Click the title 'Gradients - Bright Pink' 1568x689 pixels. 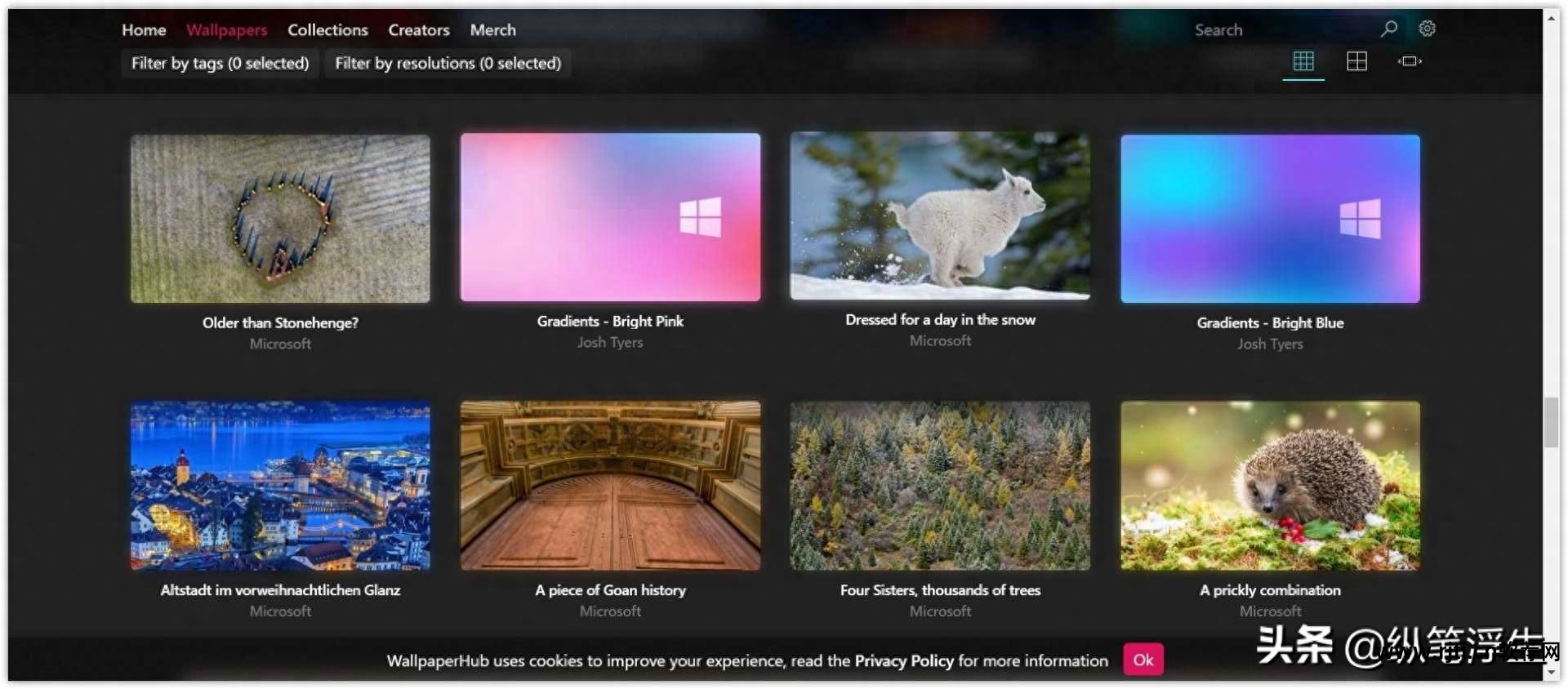click(x=610, y=321)
